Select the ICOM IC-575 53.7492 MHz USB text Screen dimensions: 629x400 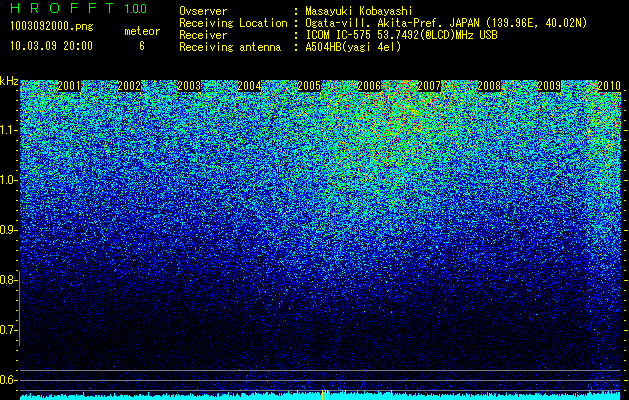(x=401, y=35)
